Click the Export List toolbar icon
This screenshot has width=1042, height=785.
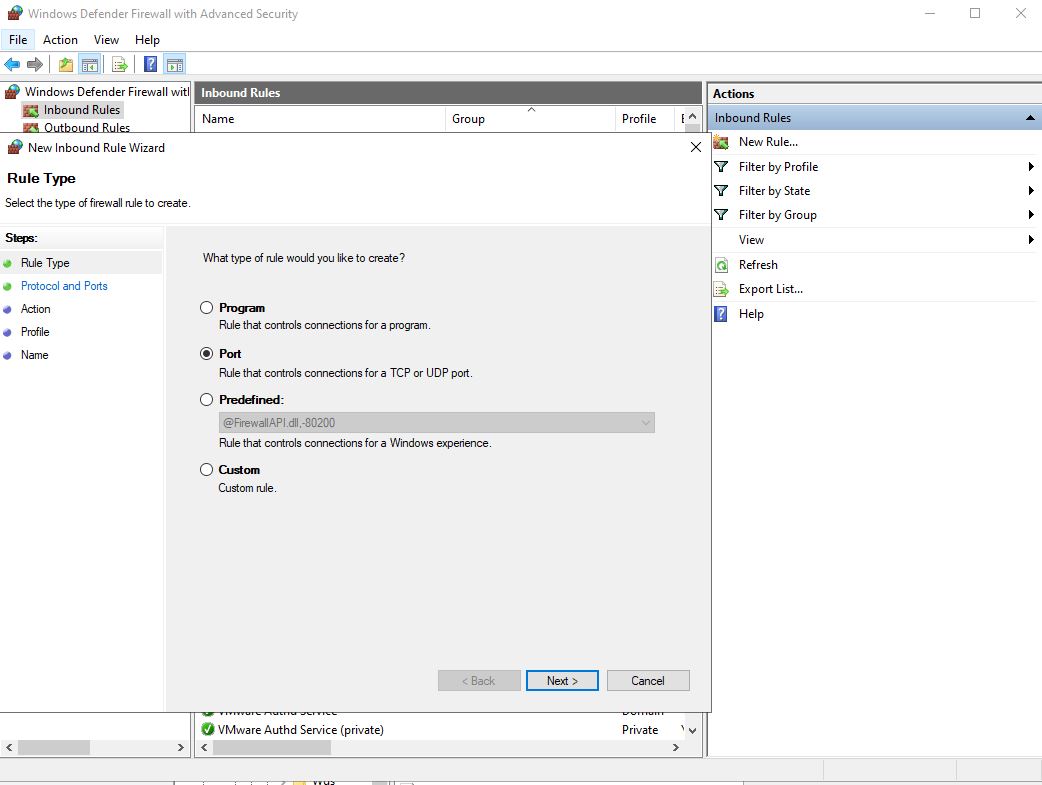tap(120, 65)
